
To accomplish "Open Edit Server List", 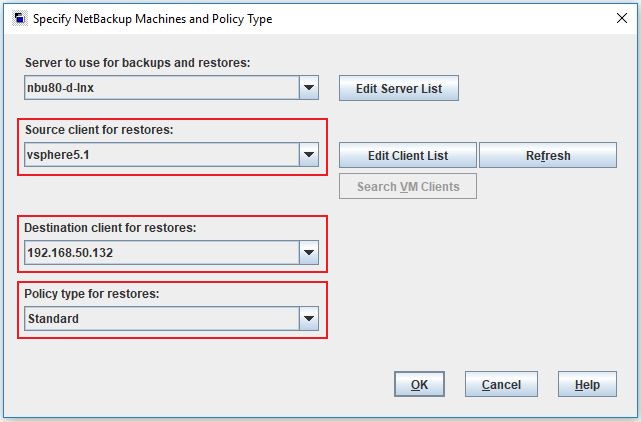I will point(398,88).
